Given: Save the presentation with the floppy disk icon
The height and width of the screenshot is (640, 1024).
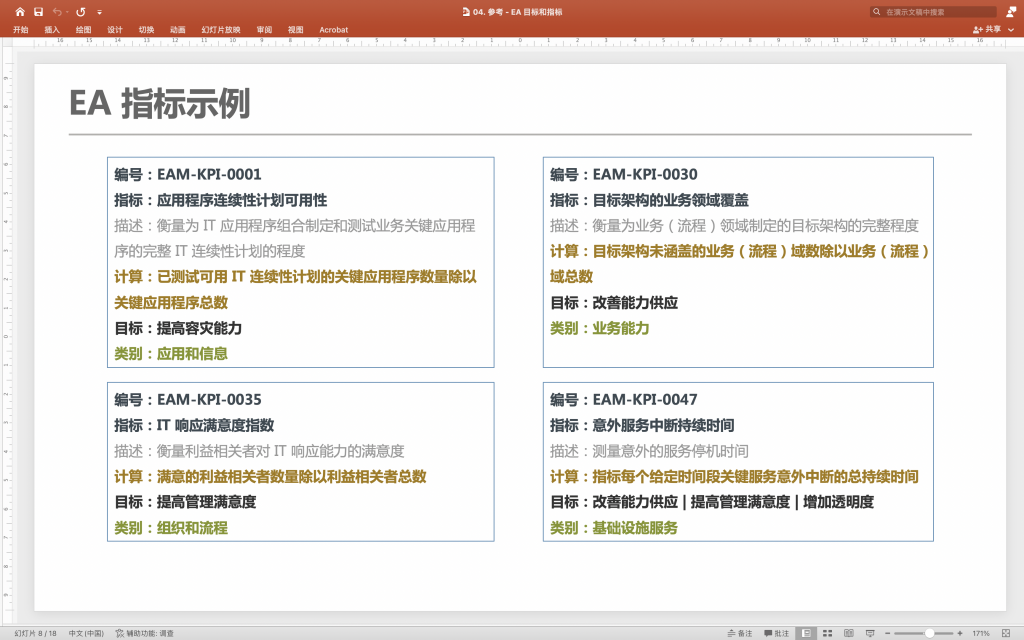Looking at the screenshot, I should point(38,12).
